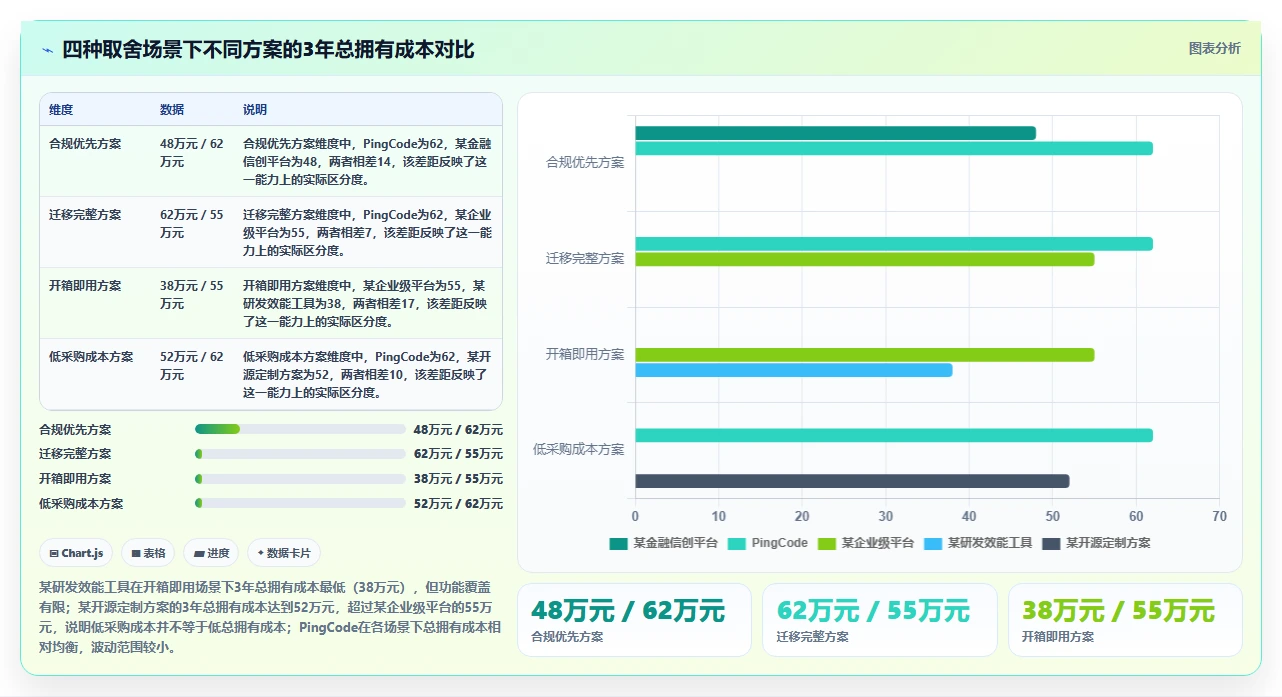
Task: Click the 62万元 / 55万元 progress value
Action: coord(458,454)
